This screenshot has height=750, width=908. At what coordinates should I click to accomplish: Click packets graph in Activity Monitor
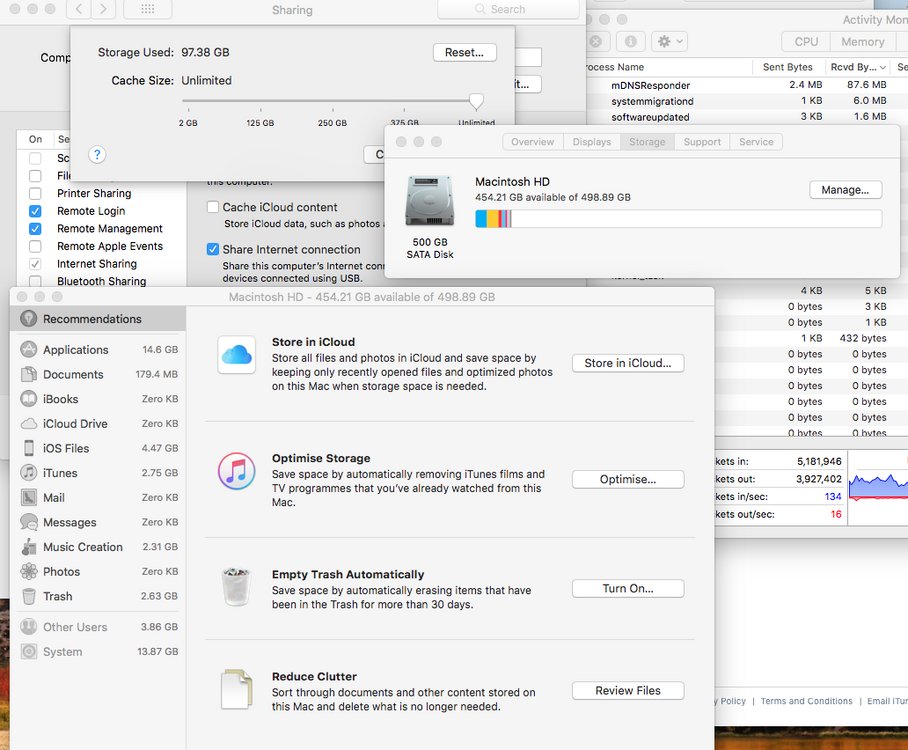[x=878, y=488]
